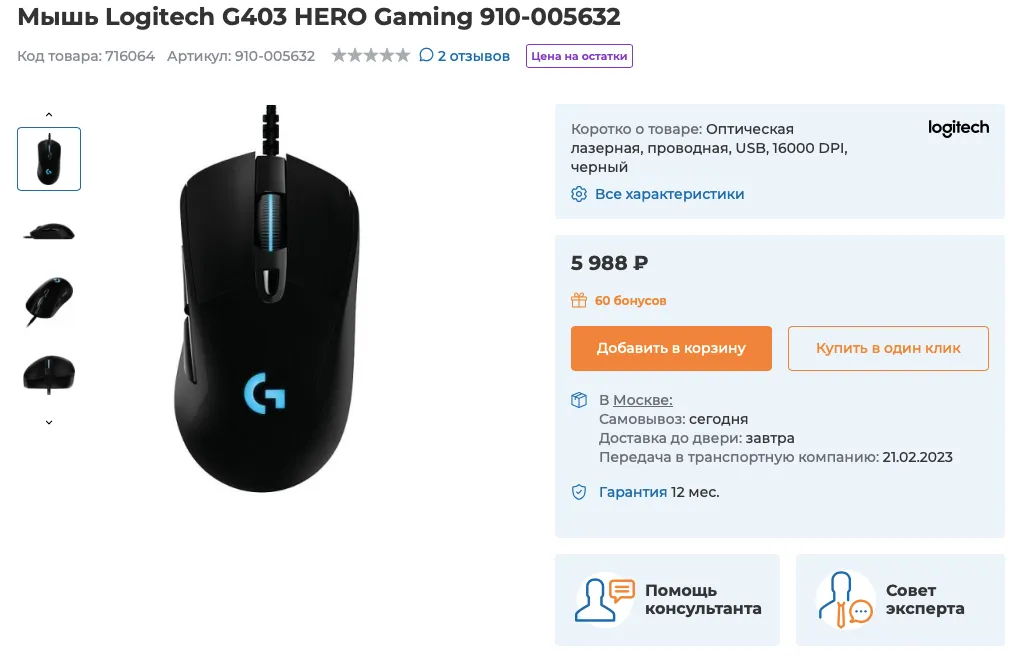Click the gift icon next to 60 бонусов
Image resolution: width=1015 pixels, height=657 pixels.
point(579,300)
